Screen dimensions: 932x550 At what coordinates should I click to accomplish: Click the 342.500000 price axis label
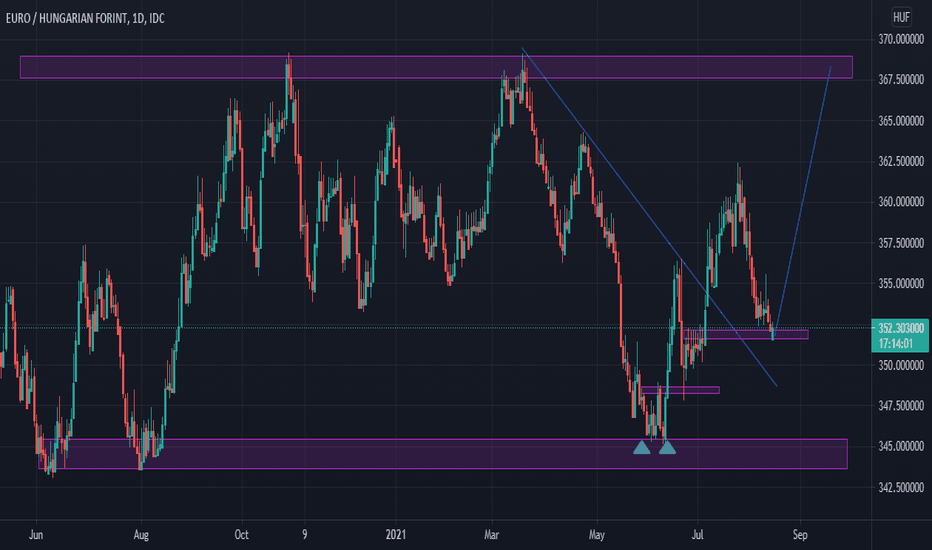901,488
